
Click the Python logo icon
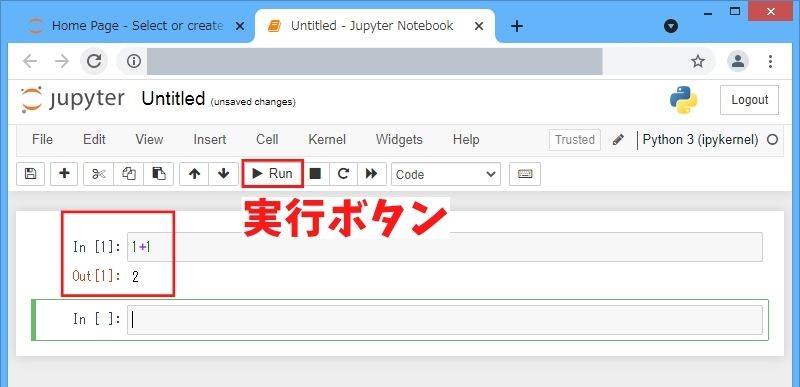(684, 100)
